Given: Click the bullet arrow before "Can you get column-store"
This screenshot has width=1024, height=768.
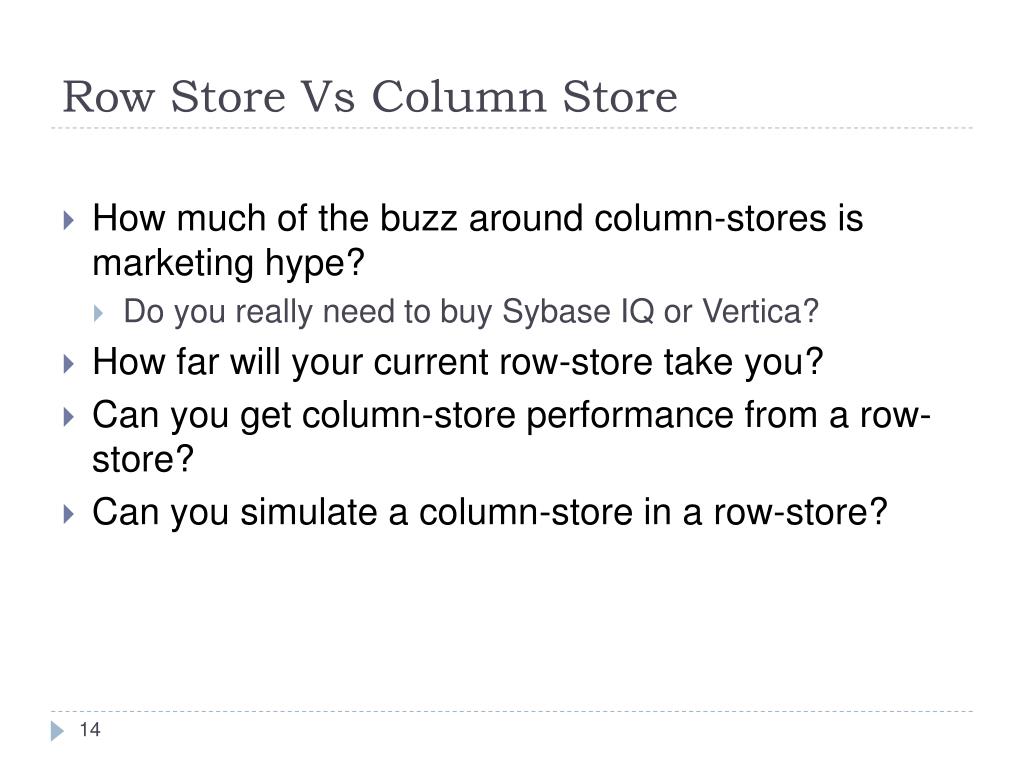Looking at the screenshot, I should [x=69, y=417].
